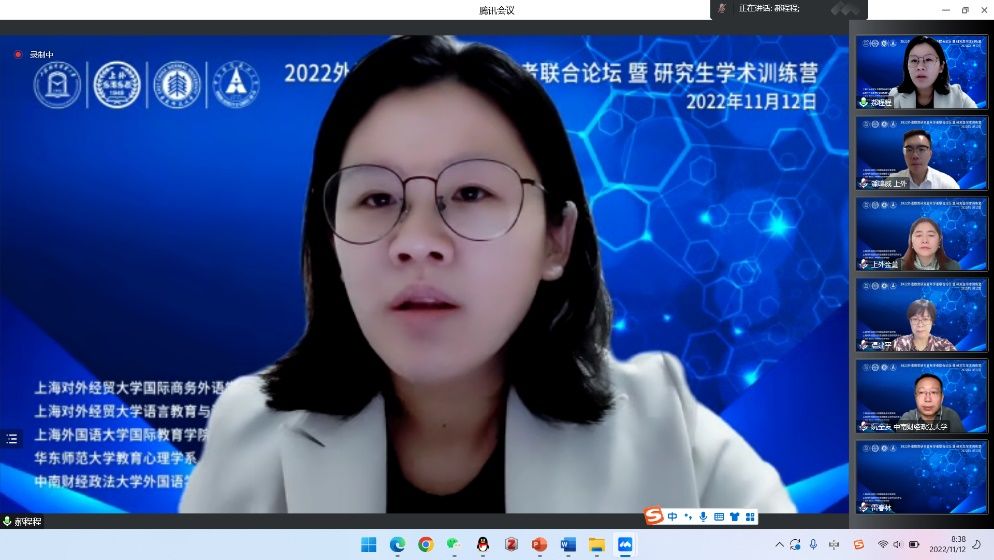
Task: Open the volume speaker control in tray
Action: click(x=898, y=544)
